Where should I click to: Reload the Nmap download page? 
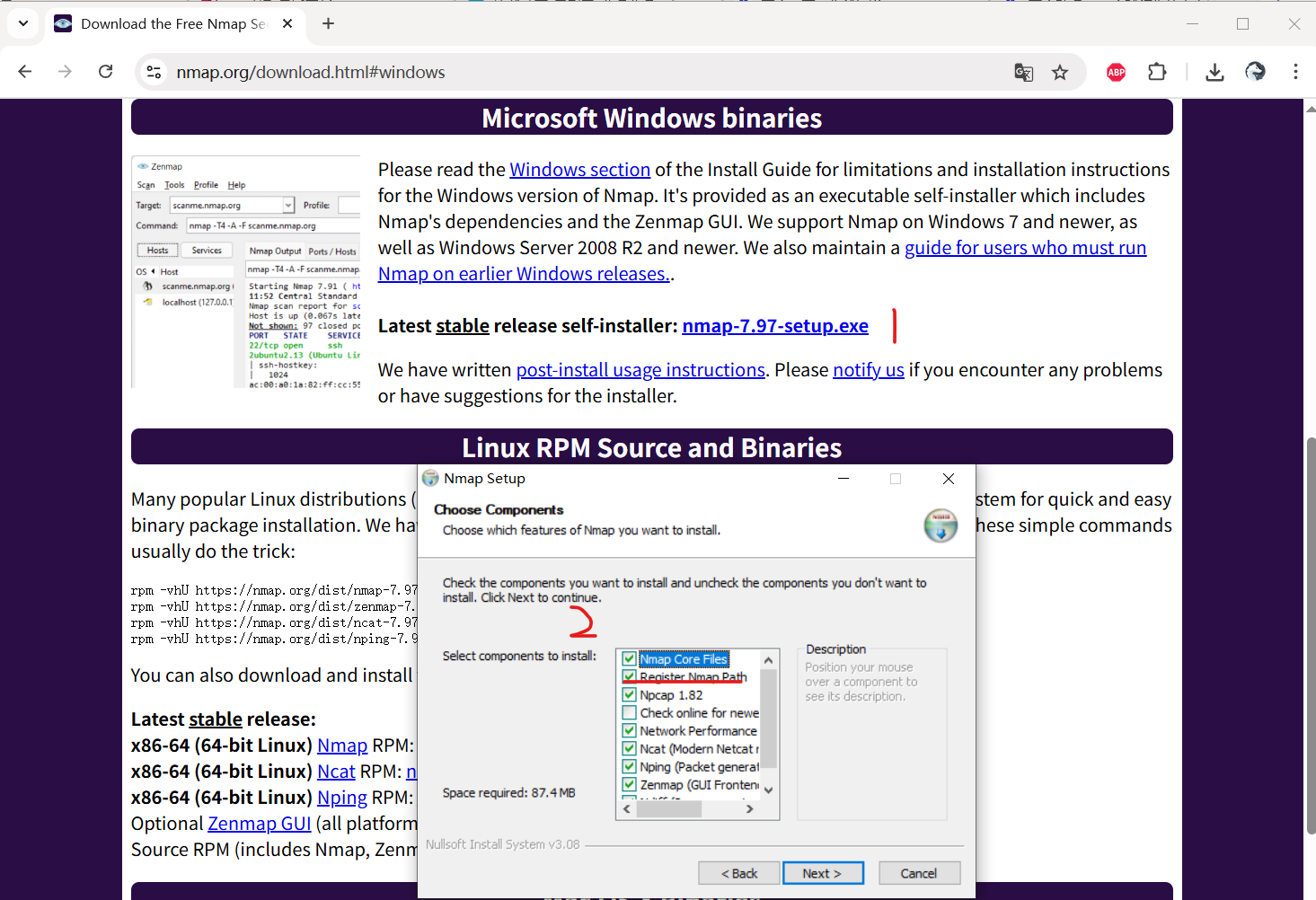tap(105, 72)
